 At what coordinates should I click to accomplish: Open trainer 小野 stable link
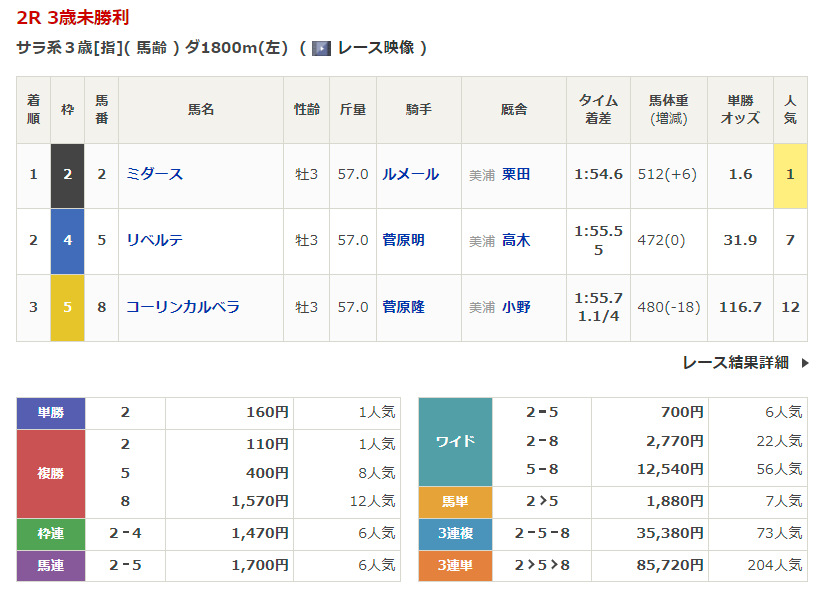[516, 307]
